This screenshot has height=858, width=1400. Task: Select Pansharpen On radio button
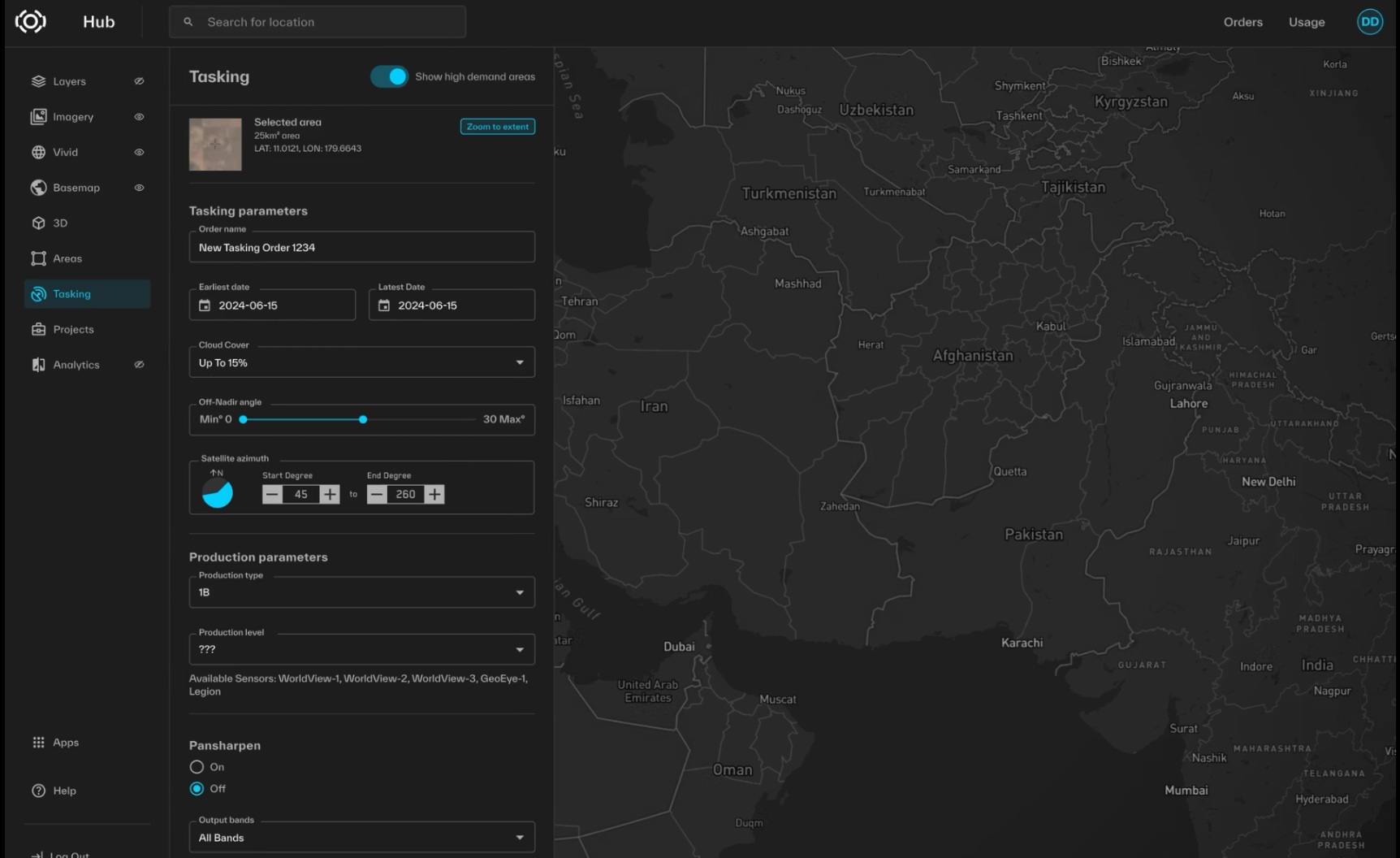coord(197,767)
